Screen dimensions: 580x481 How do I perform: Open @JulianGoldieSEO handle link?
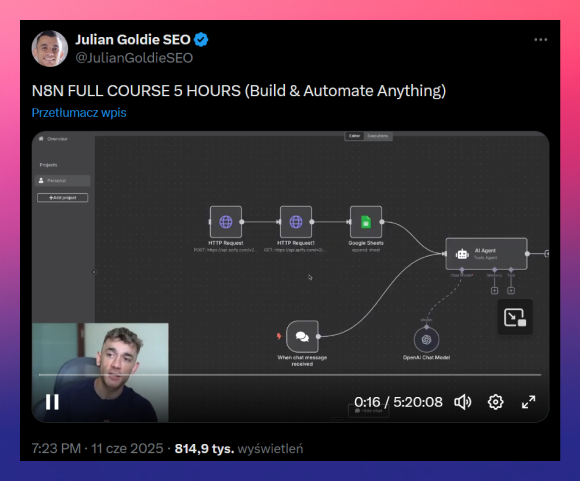(x=134, y=58)
